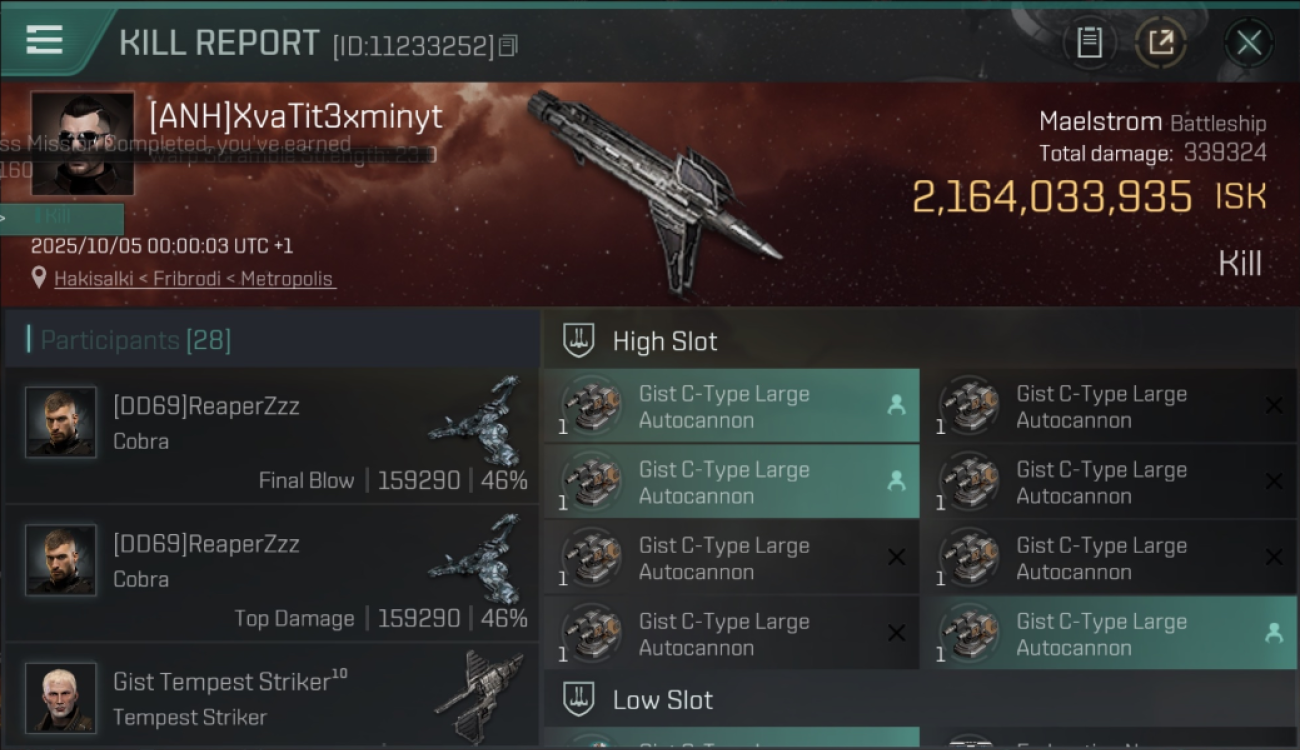Toggle X mark on top-right autocannon

point(1274,406)
